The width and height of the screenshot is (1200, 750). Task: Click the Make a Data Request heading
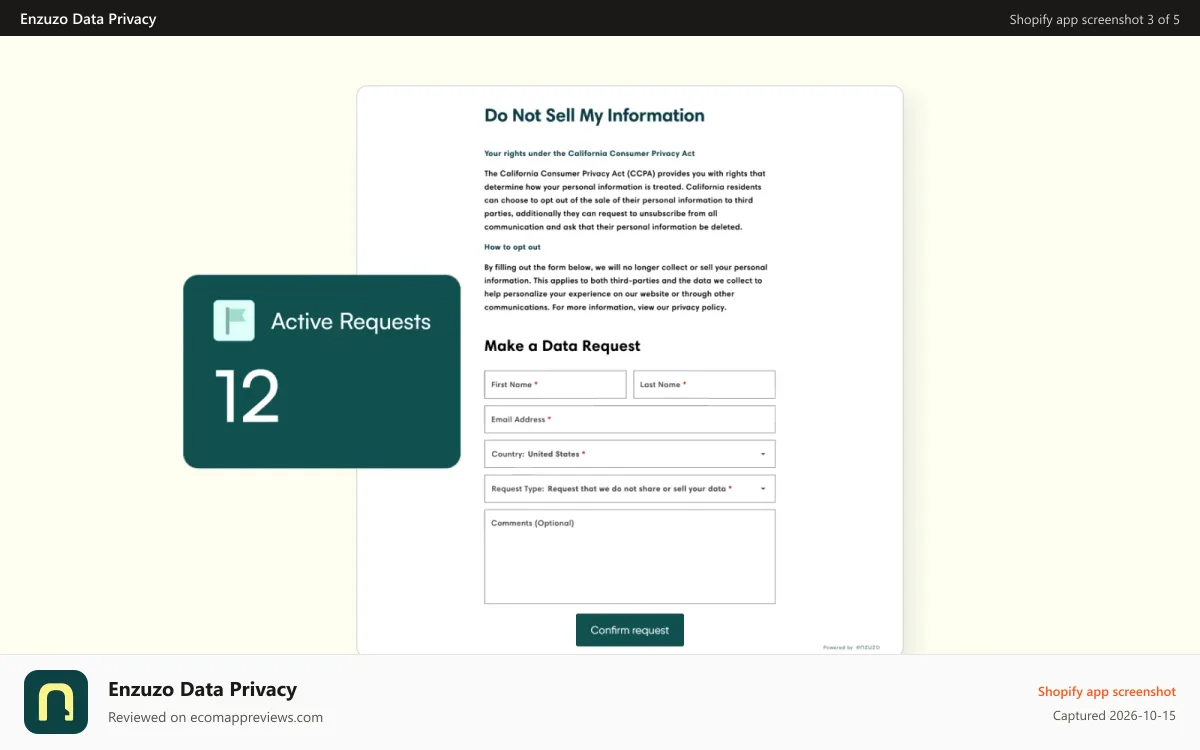pos(562,346)
